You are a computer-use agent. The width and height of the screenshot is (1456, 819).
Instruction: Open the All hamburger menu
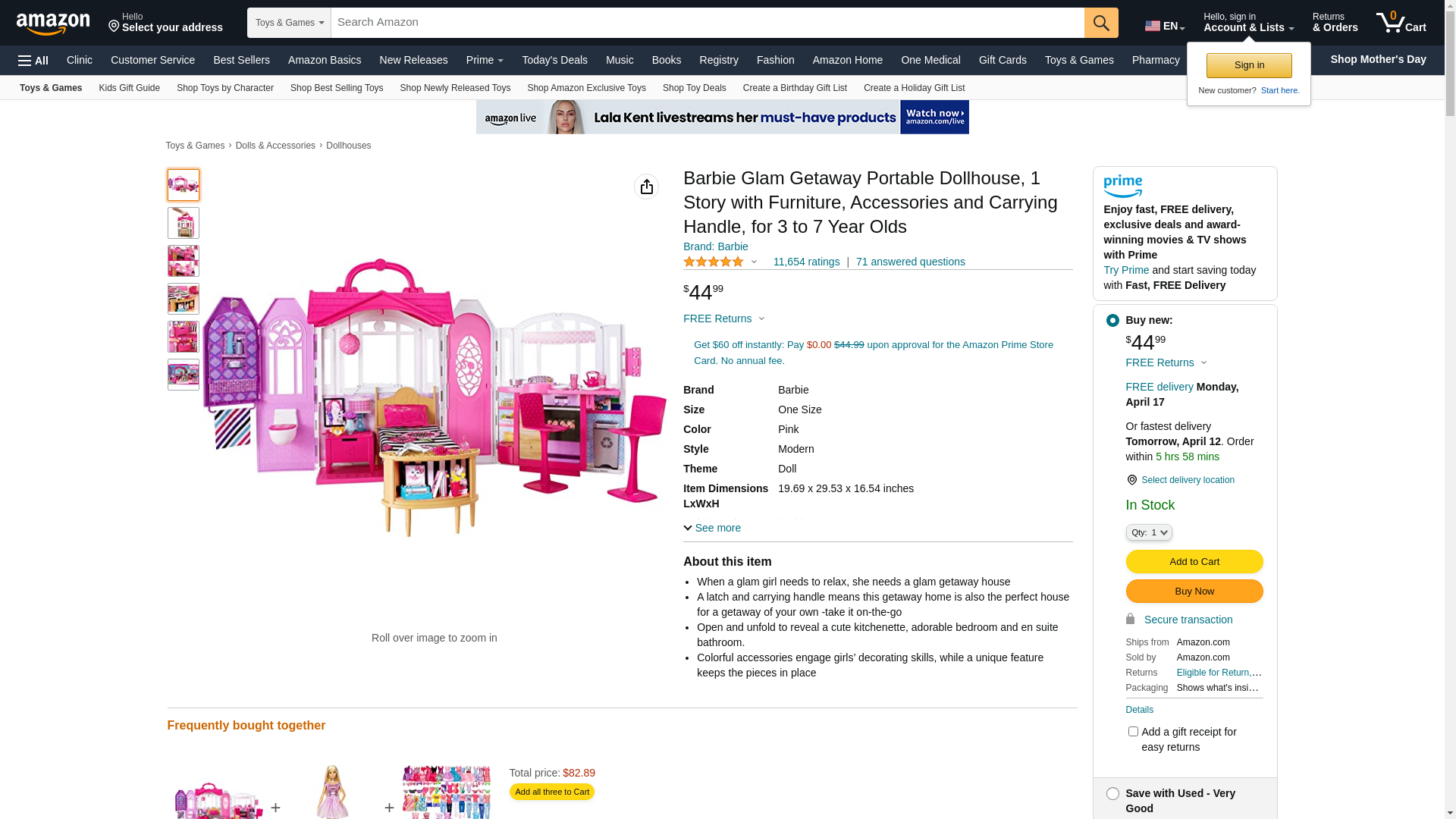(x=33, y=61)
